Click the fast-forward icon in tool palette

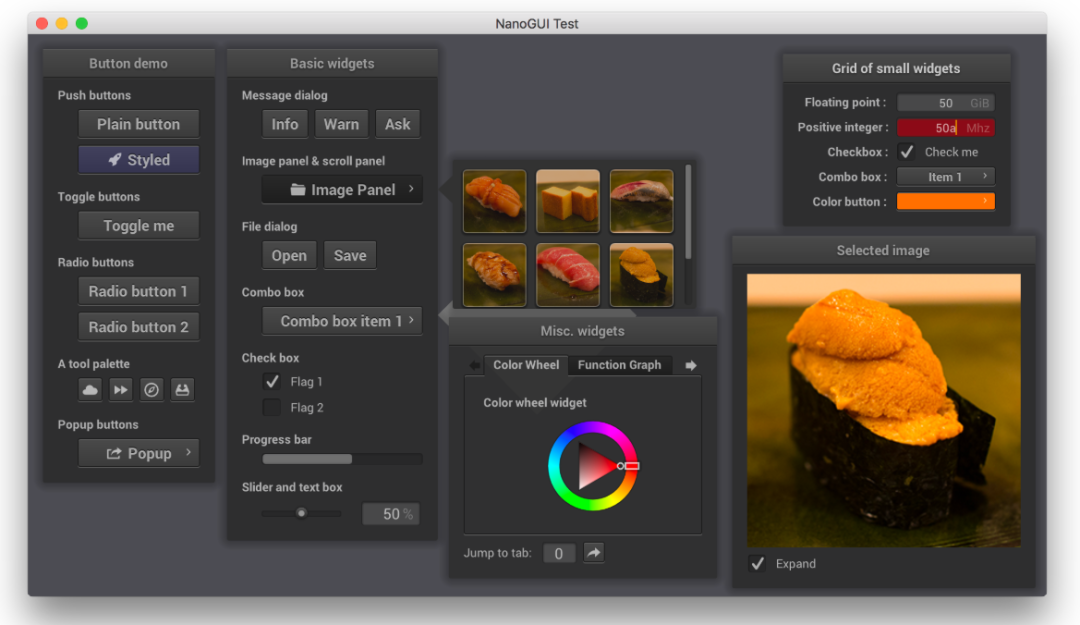(121, 390)
